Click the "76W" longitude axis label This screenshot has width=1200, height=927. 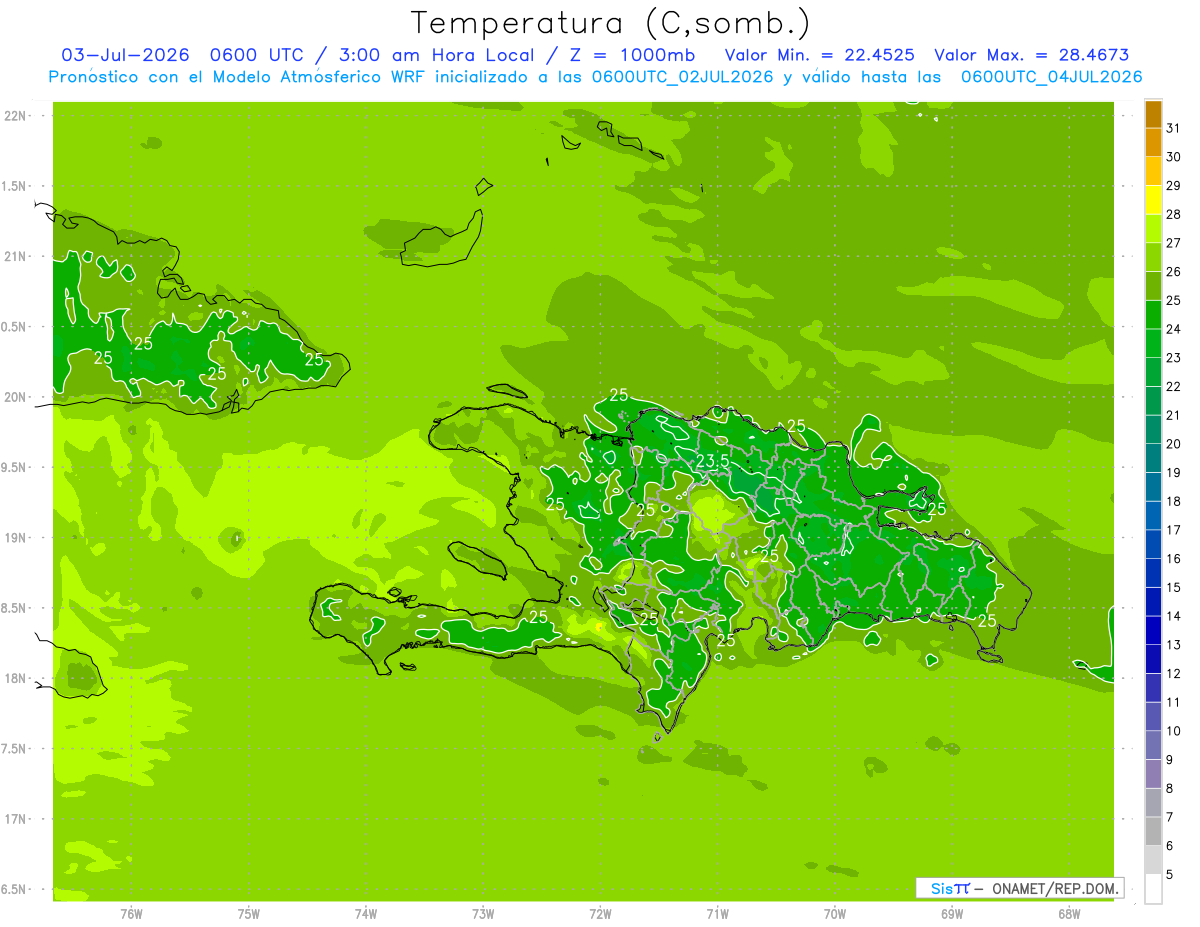point(131,913)
